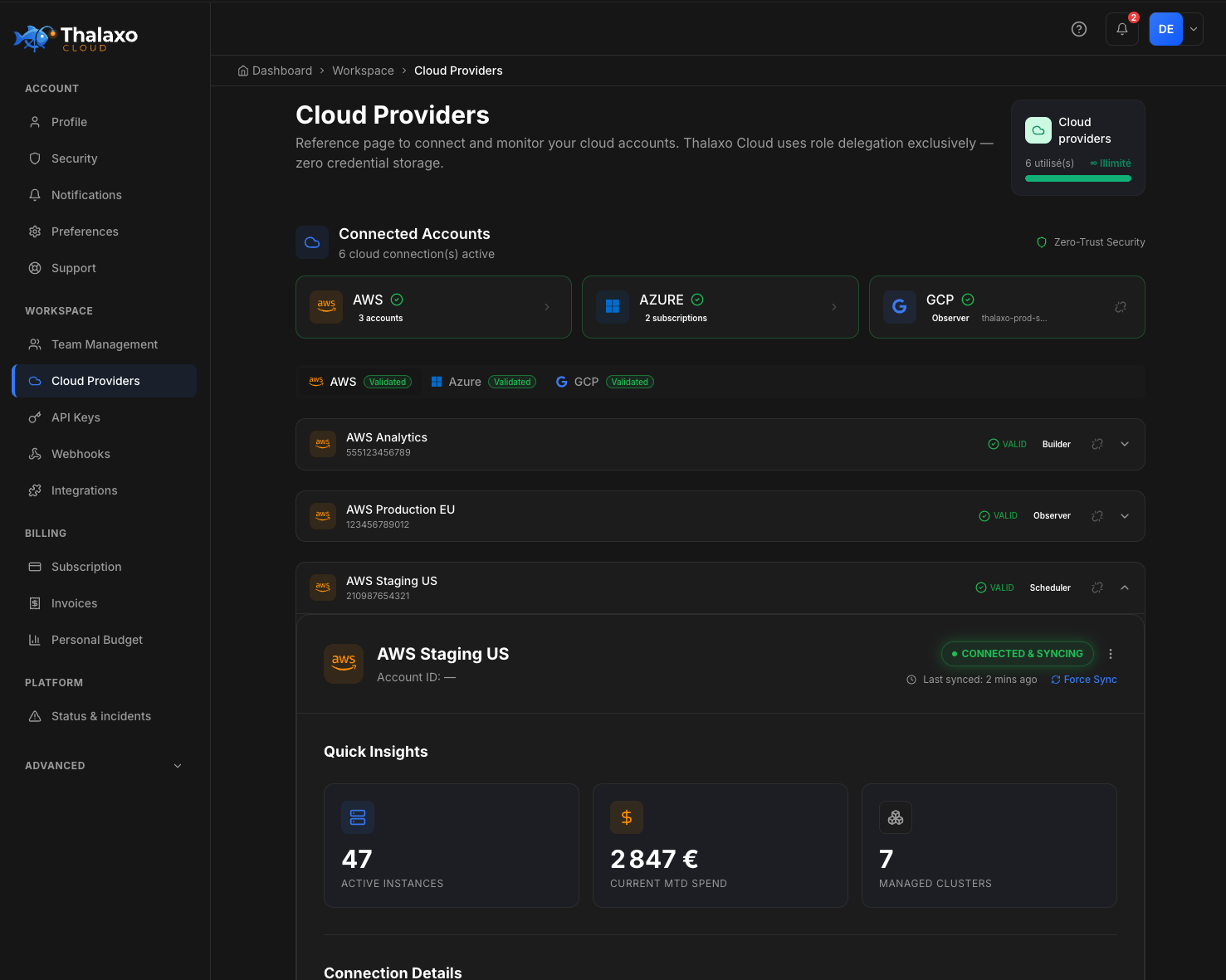Click the key icon beside API Keys
The height and width of the screenshot is (980, 1226).
tap(35, 417)
